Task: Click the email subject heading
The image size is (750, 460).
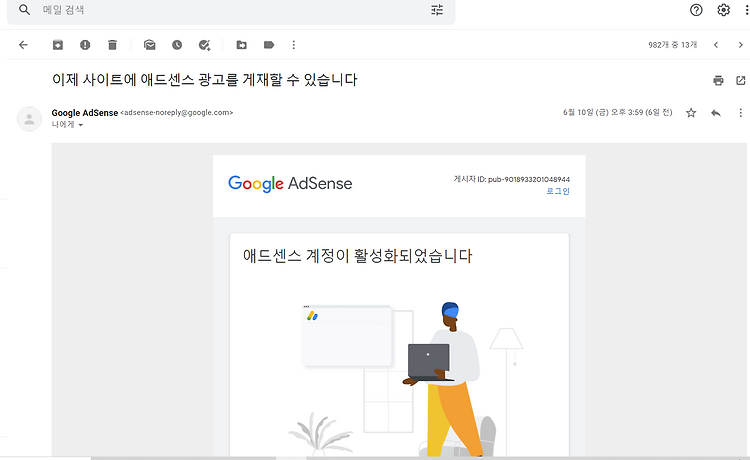Action: coord(205,79)
